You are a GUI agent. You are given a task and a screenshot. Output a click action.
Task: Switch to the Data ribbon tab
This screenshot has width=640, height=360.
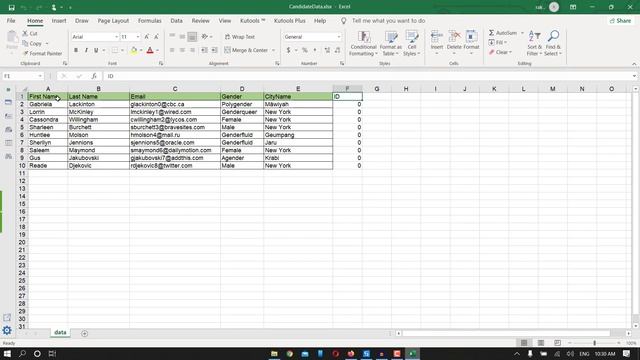click(x=176, y=20)
